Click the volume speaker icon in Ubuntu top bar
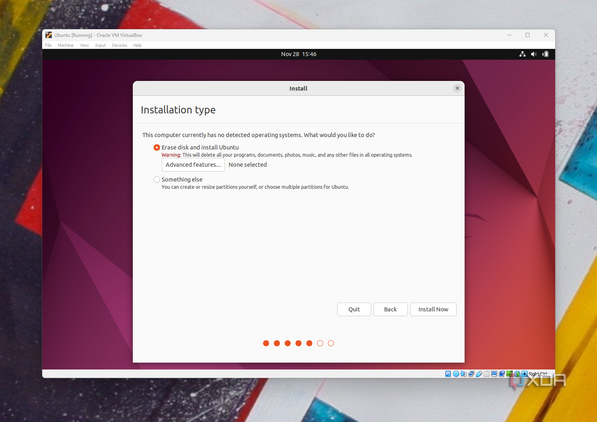 (534, 54)
